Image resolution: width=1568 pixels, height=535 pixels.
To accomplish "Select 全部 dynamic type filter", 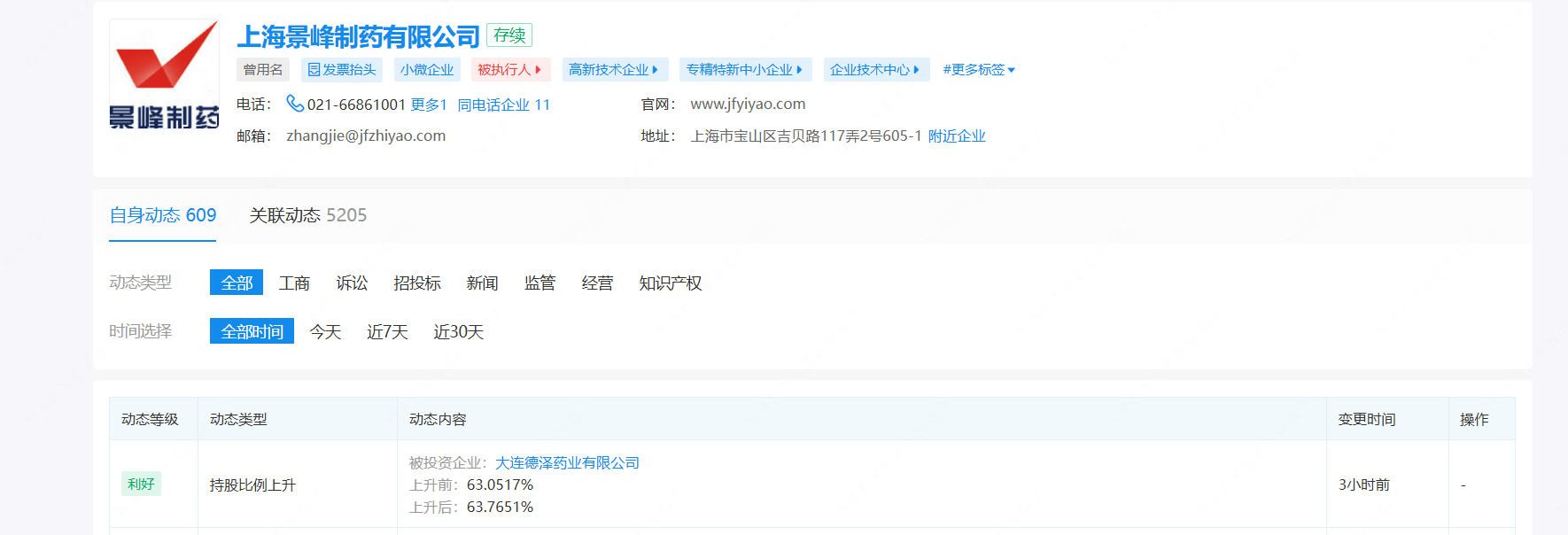I will (237, 283).
